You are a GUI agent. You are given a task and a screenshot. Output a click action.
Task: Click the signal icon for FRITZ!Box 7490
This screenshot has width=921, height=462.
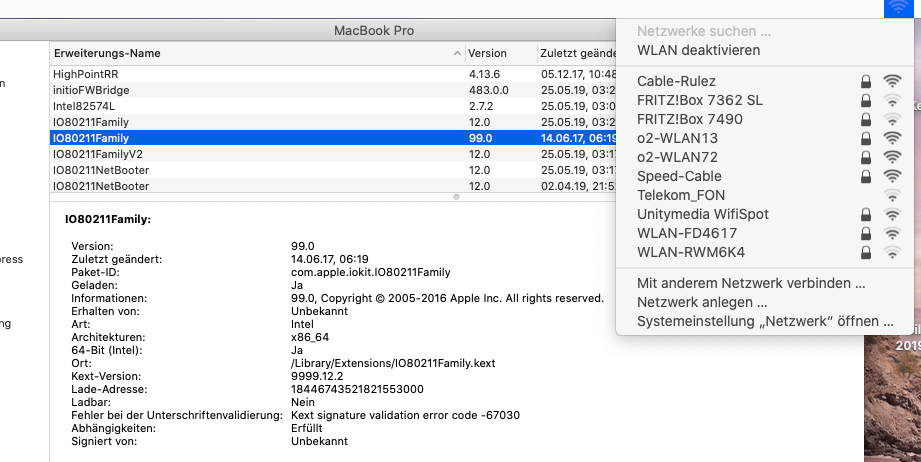point(893,119)
